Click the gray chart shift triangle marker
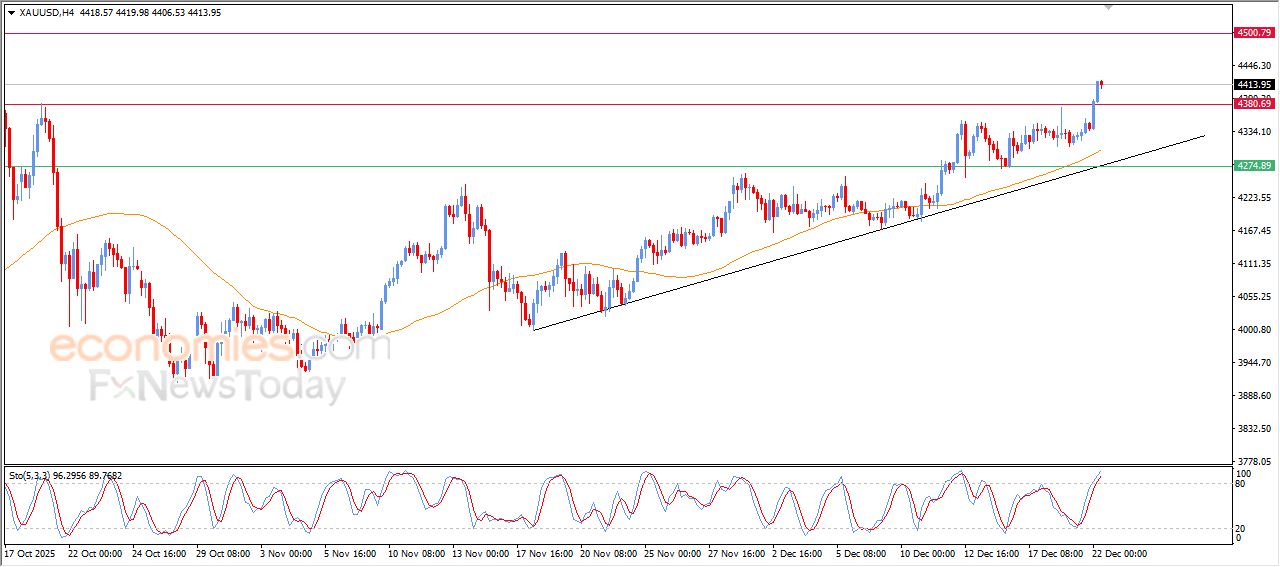The height and width of the screenshot is (567, 1280). (1107, 7)
